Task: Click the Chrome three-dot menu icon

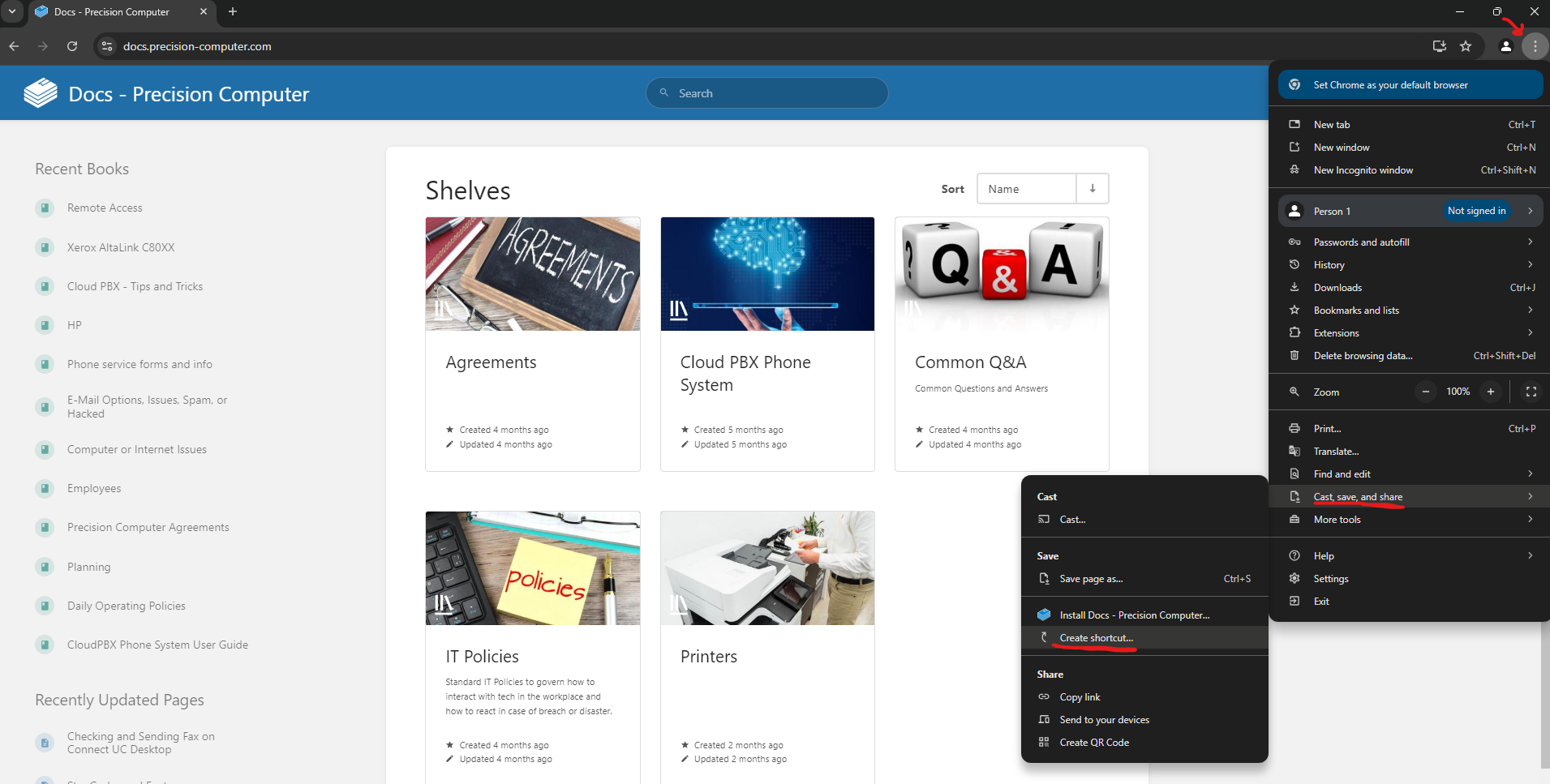Action: pyautogui.click(x=1535, y=46)
